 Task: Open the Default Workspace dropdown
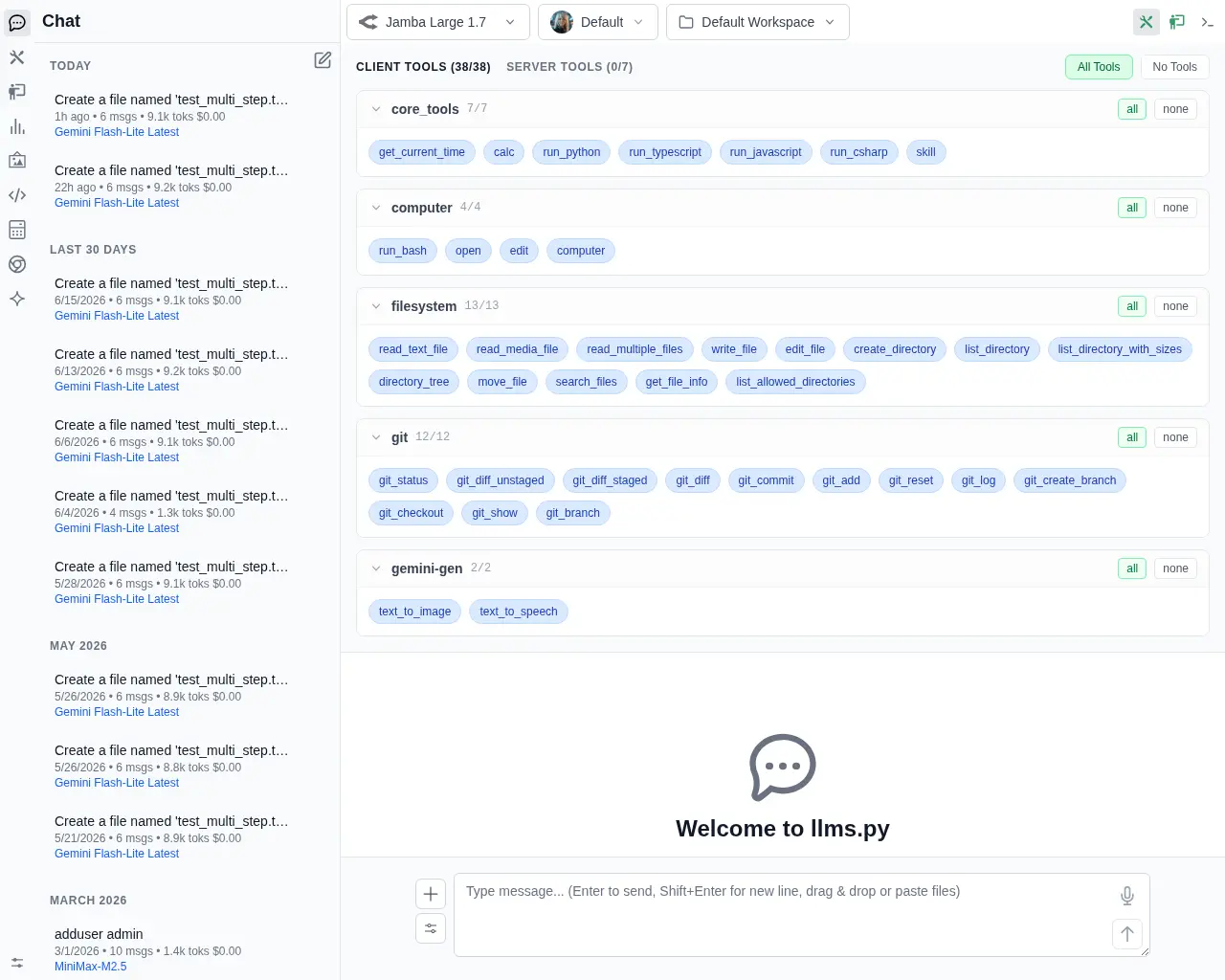(758, 22)
